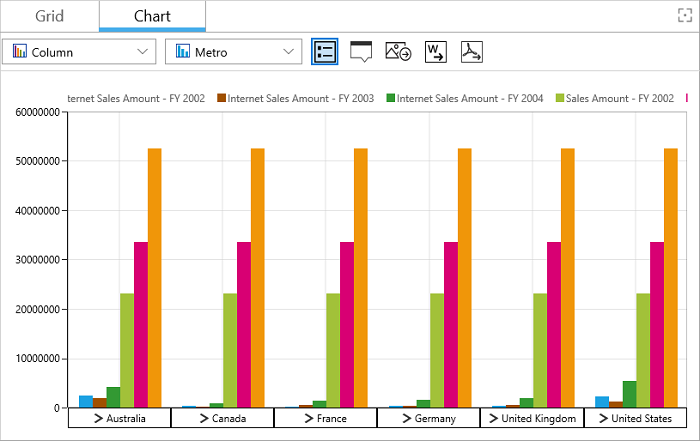The image size is (700, 441).
Task: Export the chart to PDF
Action: (471, 52)
